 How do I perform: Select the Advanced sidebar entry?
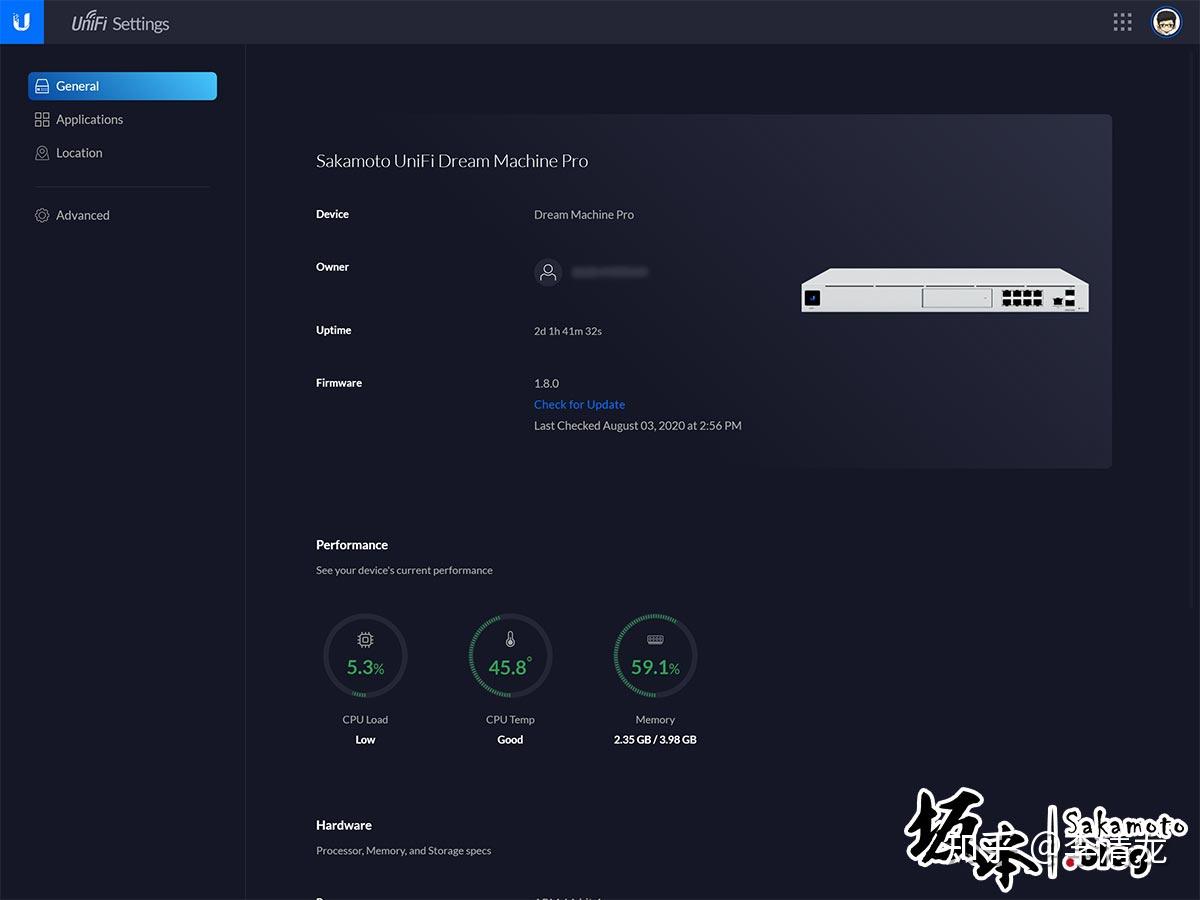pos(83,215)
